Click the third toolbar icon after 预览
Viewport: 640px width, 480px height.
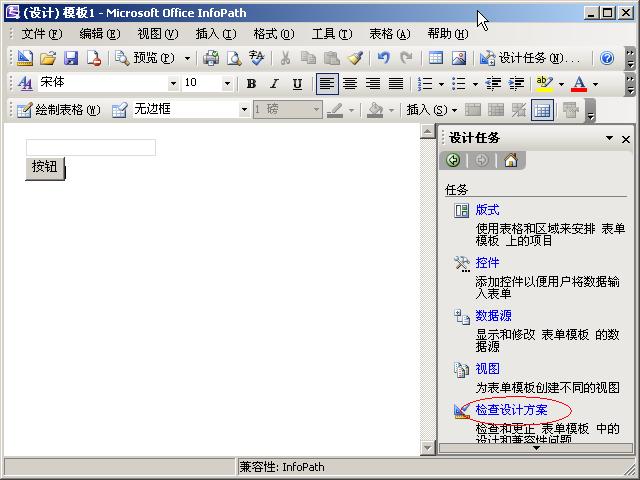tap(257, 58)
